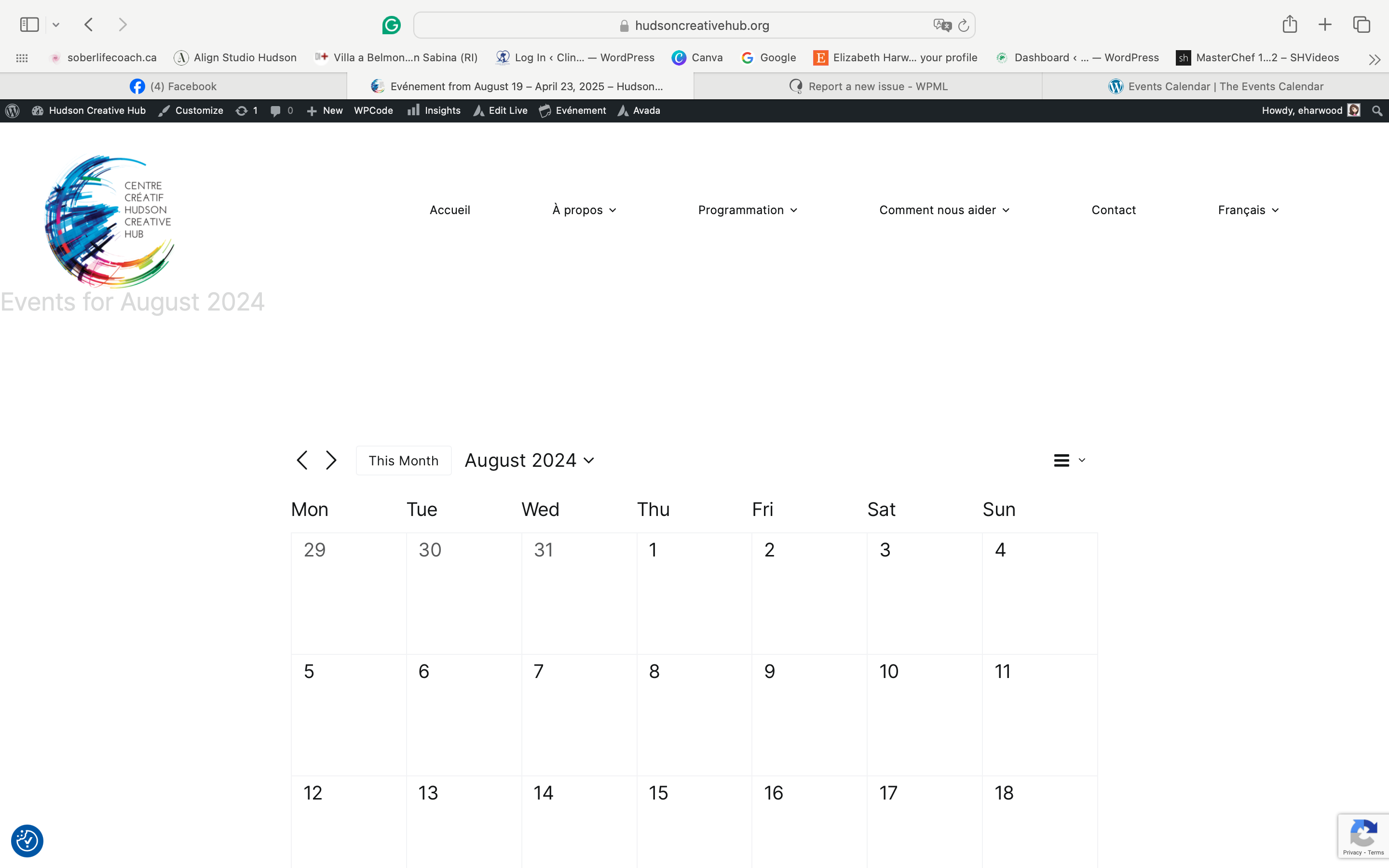Open Dashboard WordPress bookmark
This screenshot has height=868, width=1389.
point(1077,57)
